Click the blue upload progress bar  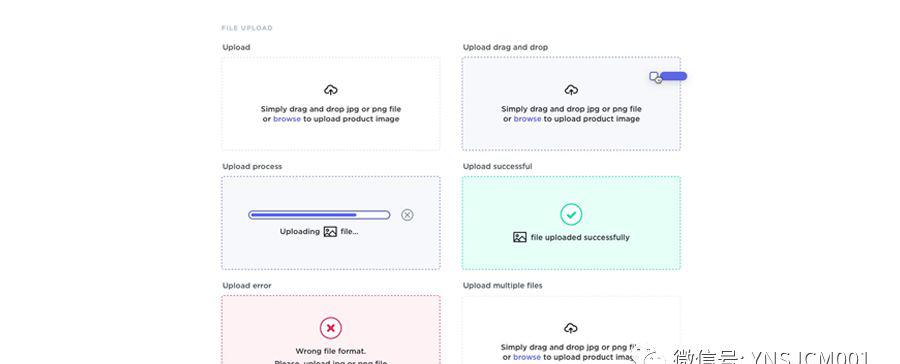click(319, 215)
